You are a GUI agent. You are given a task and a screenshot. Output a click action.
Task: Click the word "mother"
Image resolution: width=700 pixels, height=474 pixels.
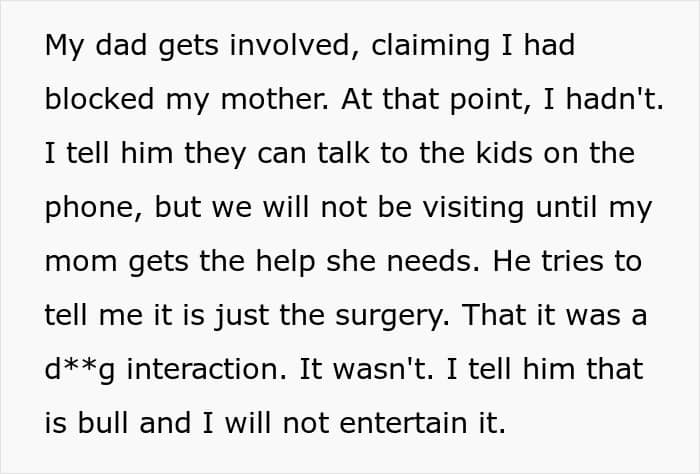click(274, 100)
